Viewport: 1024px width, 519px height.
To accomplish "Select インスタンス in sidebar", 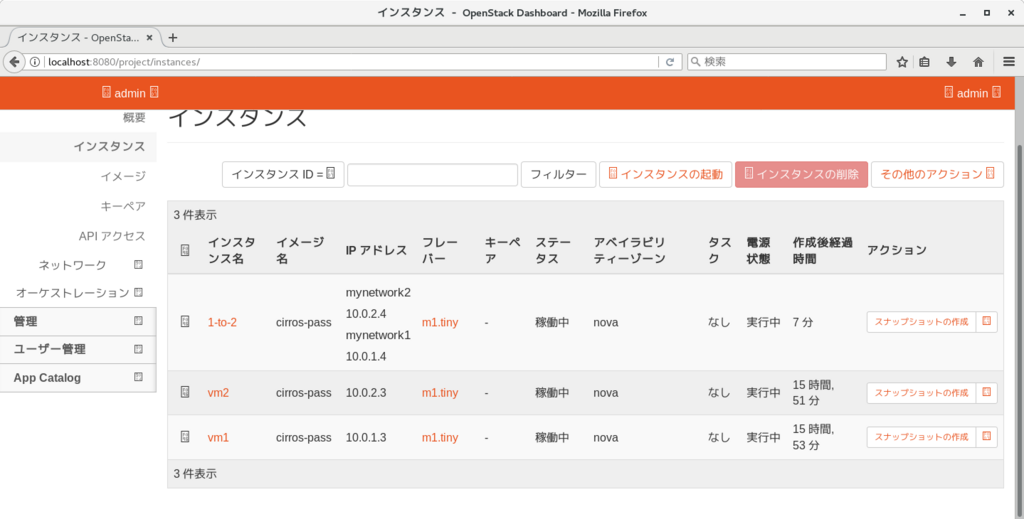I will click(78, 146).
